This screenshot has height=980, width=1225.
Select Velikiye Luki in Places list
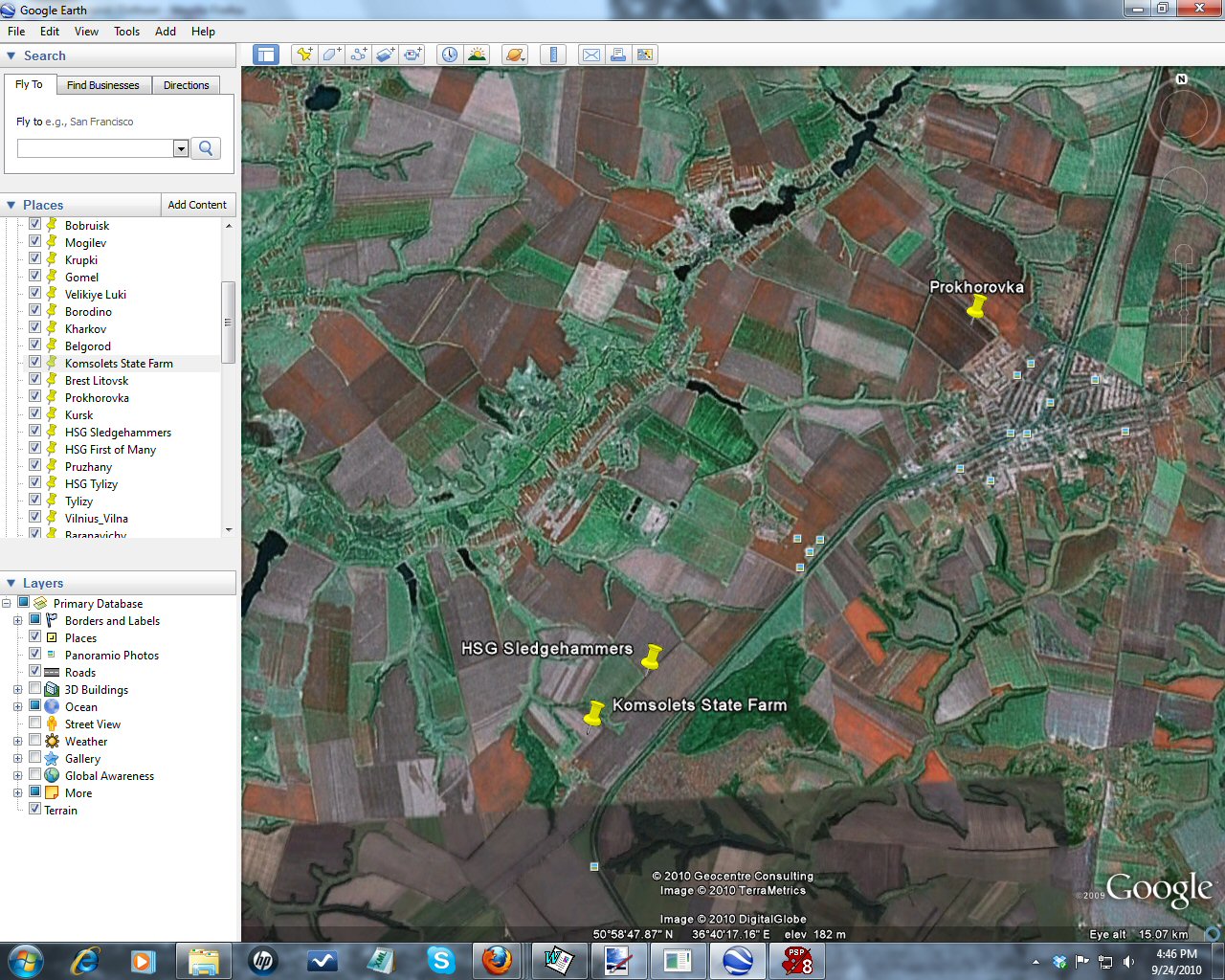(x=96, y=294)
